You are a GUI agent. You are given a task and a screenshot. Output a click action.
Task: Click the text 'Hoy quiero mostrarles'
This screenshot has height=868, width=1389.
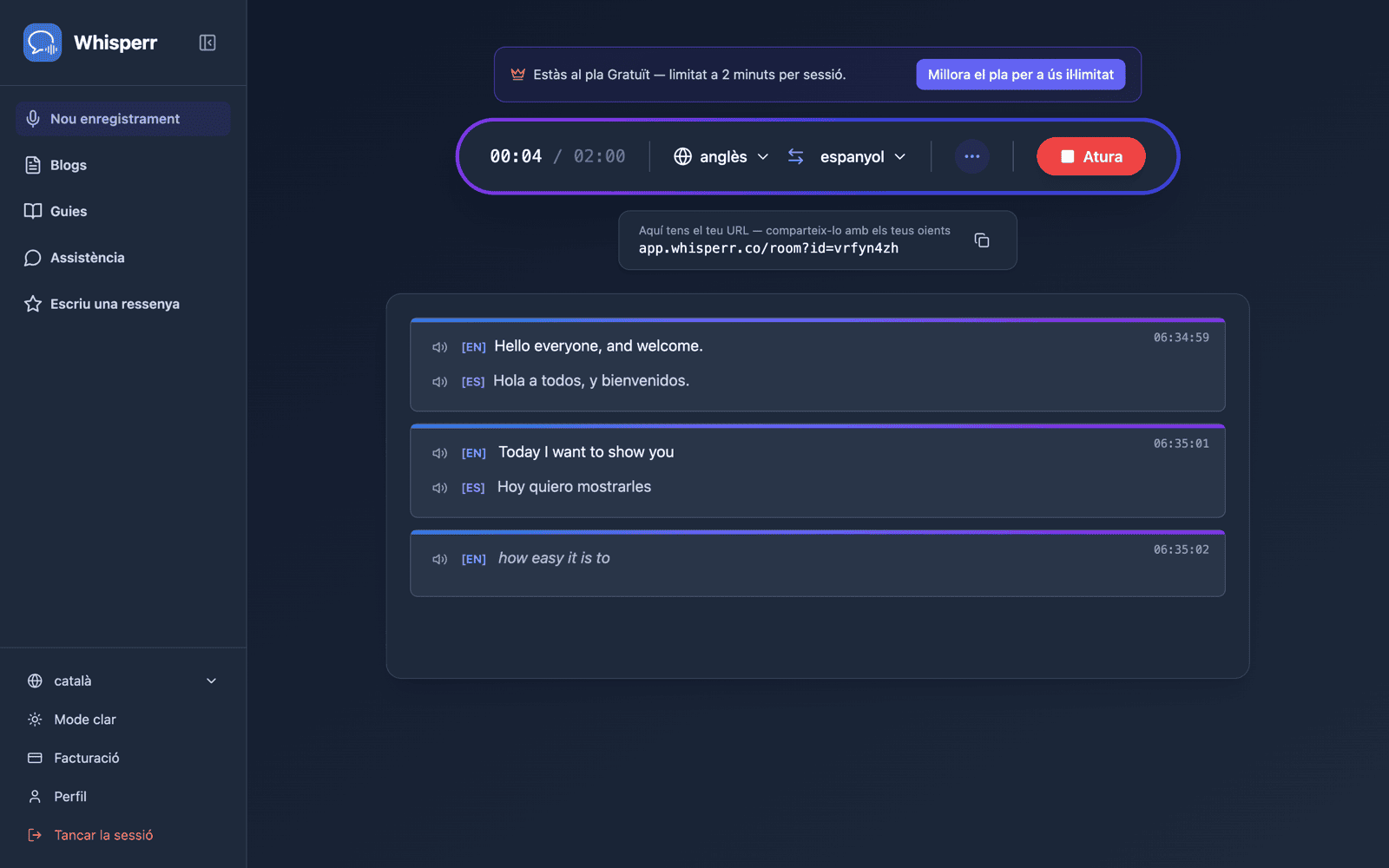tap(574, 487)
